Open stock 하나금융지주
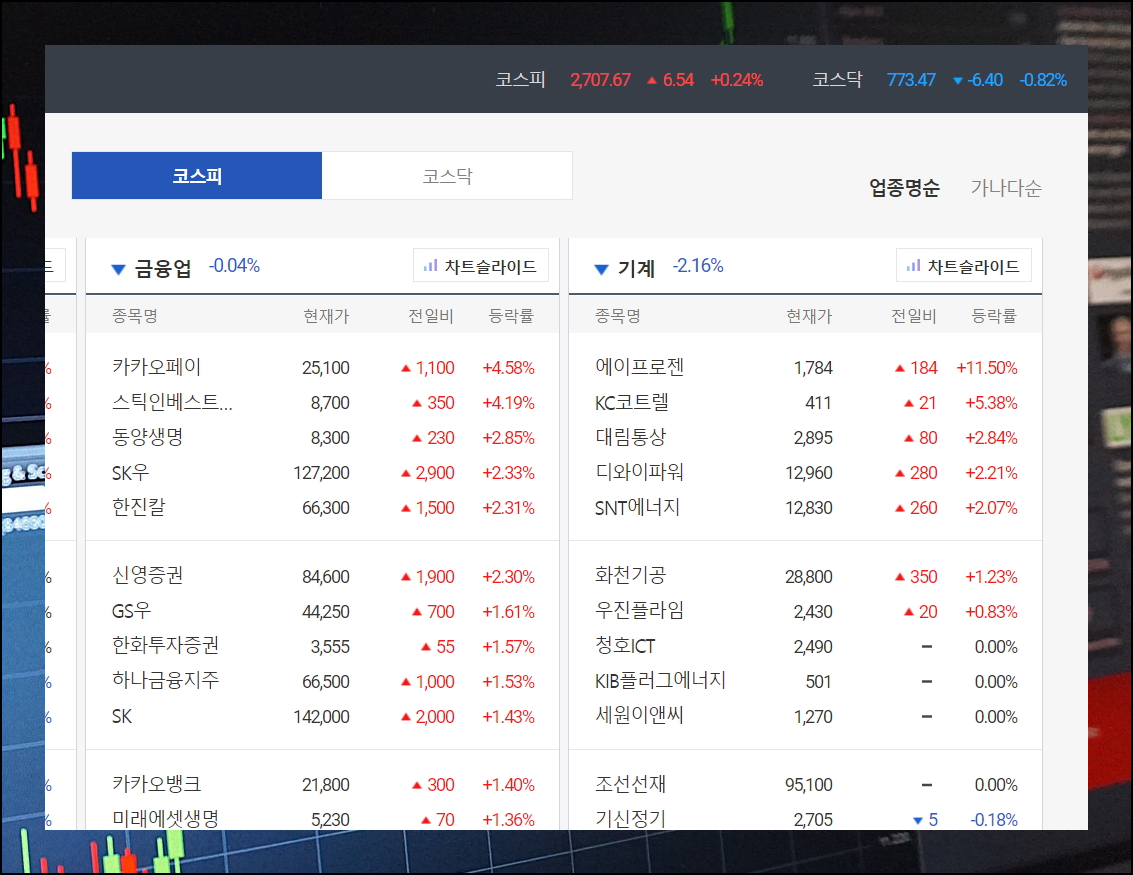 165,681
